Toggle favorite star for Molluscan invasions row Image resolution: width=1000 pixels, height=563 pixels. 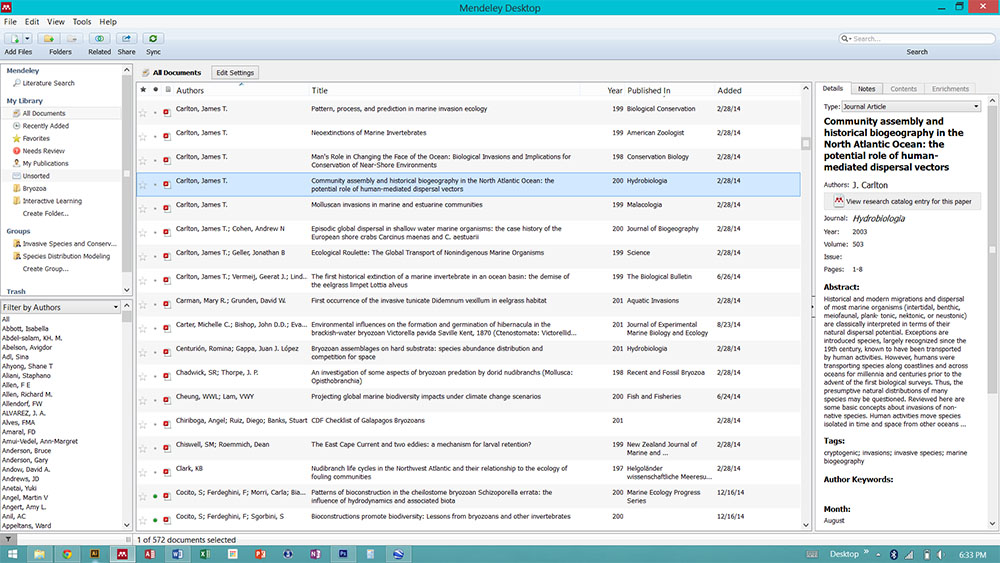pos(143,208)
